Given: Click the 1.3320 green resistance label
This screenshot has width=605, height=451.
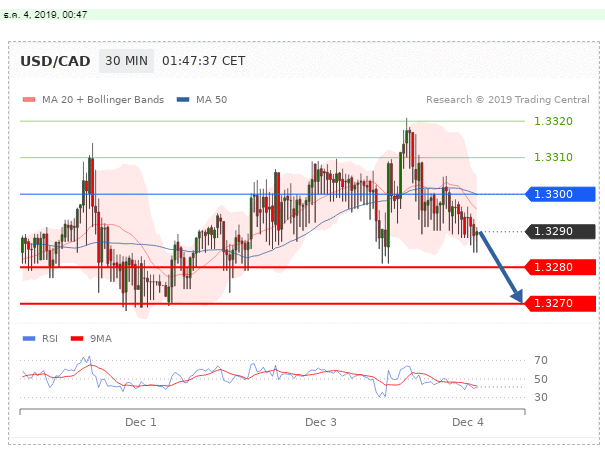Looking at the screenshot, I should point(553,121).
